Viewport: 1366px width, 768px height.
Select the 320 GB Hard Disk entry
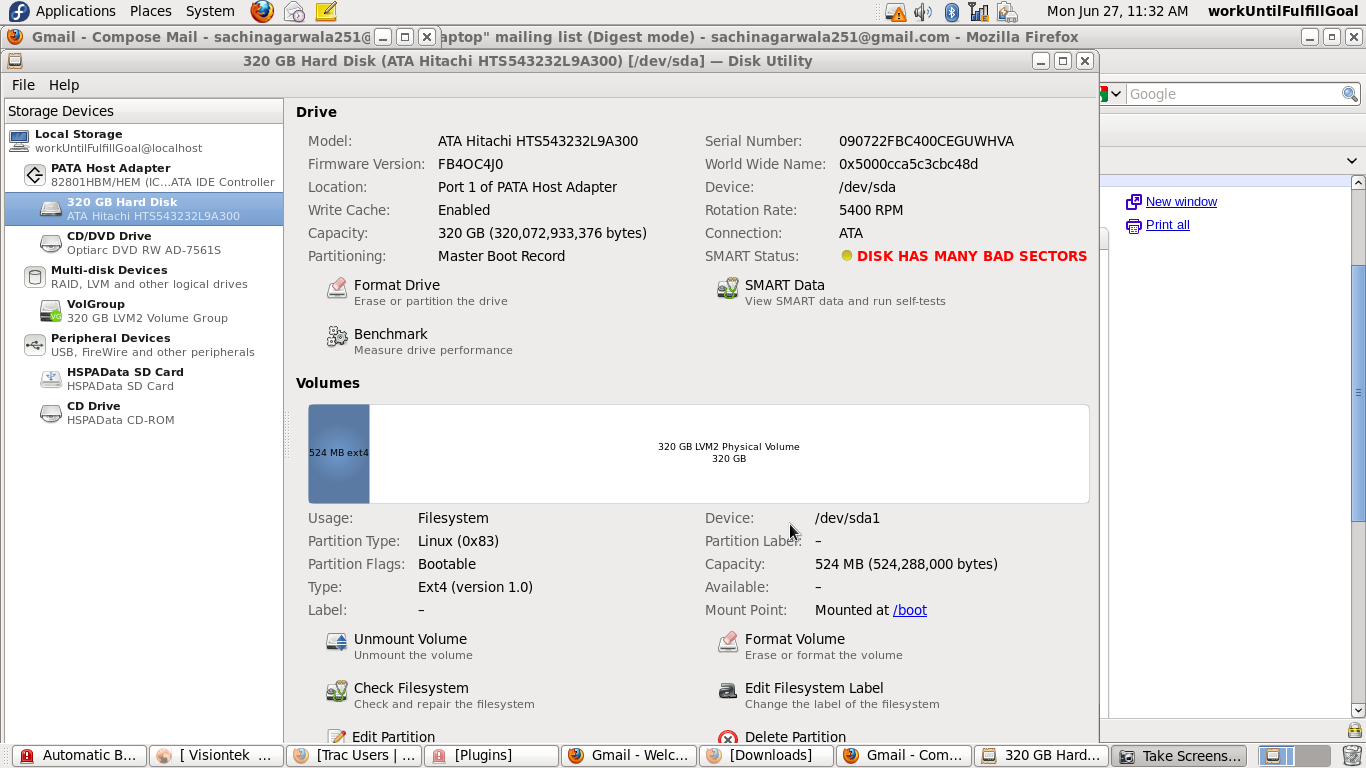pos(144,209)
